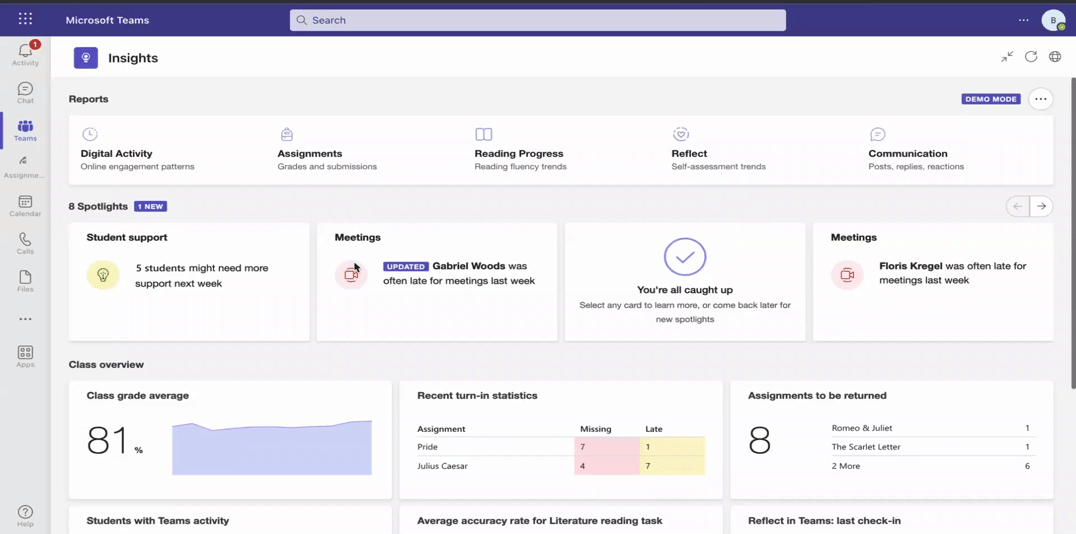Click the Help icon in the sidebar
1076x534 pixels.
(25, 515)
